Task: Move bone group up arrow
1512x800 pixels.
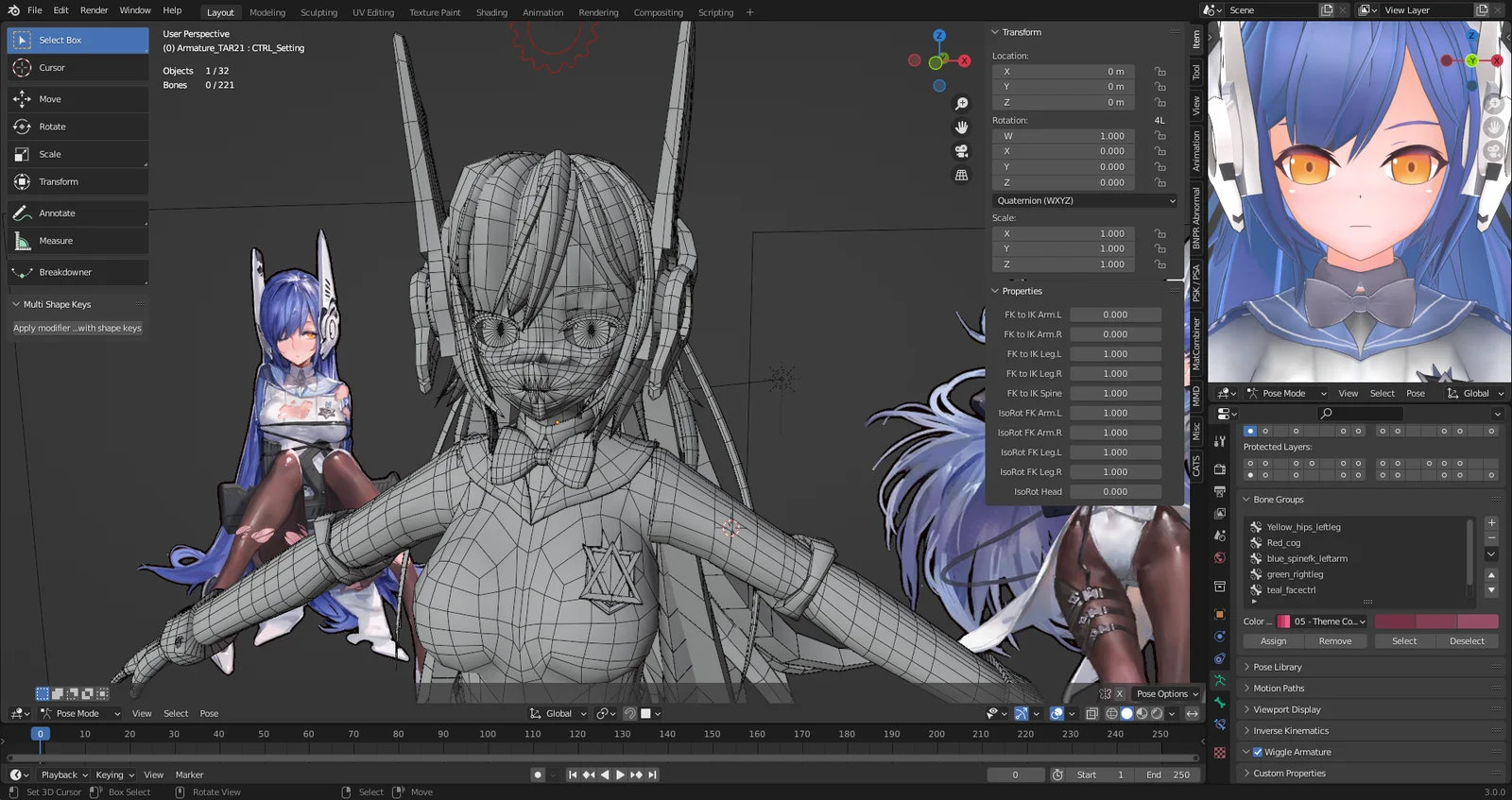Action: [x=1491, y=574]
